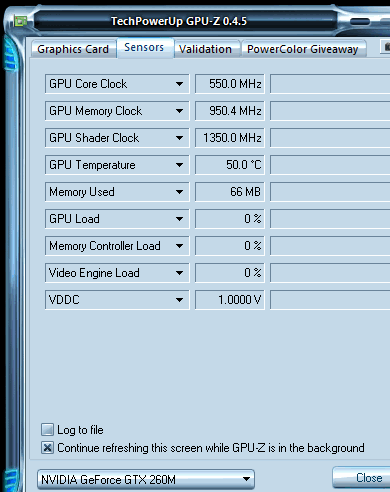Viewport: 390px width, 492px height.
Task: Minimize the GPU-Z window
Action: (x=360, y=22)
